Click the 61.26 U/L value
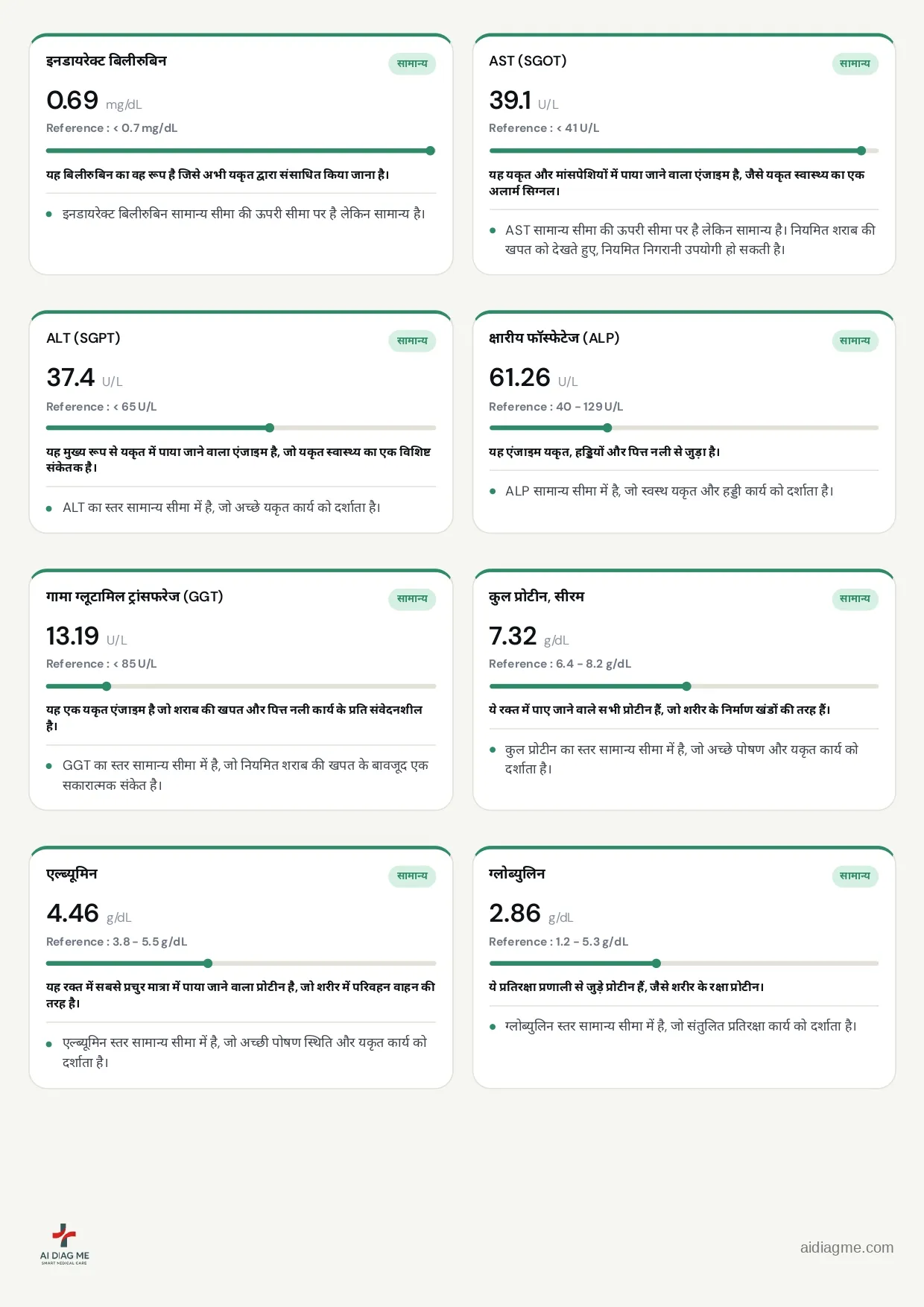The width and height of the screenshot is (924, 1307). pyautogui.click(x=534, y=378)
